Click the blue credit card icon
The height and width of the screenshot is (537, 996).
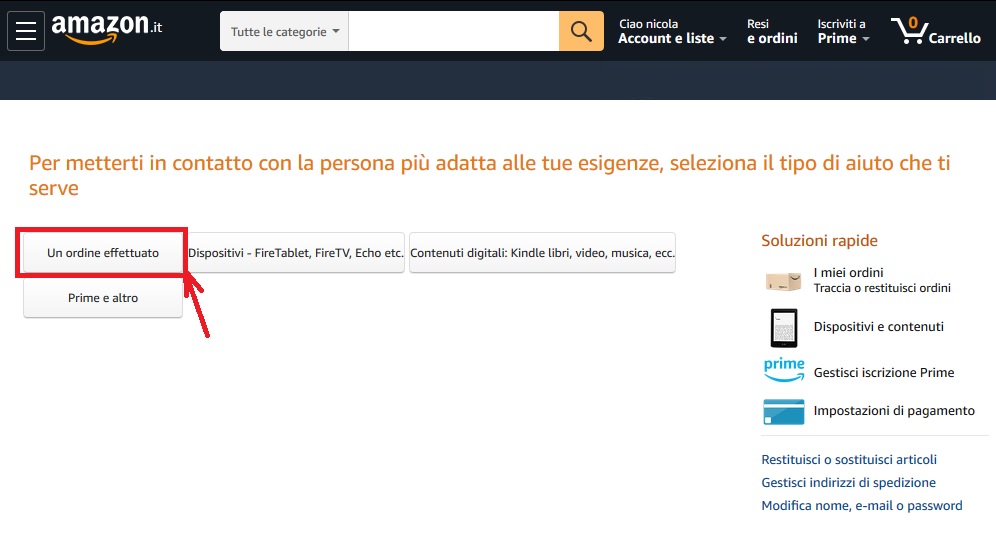pyautogui.click(x=784, y=412)
